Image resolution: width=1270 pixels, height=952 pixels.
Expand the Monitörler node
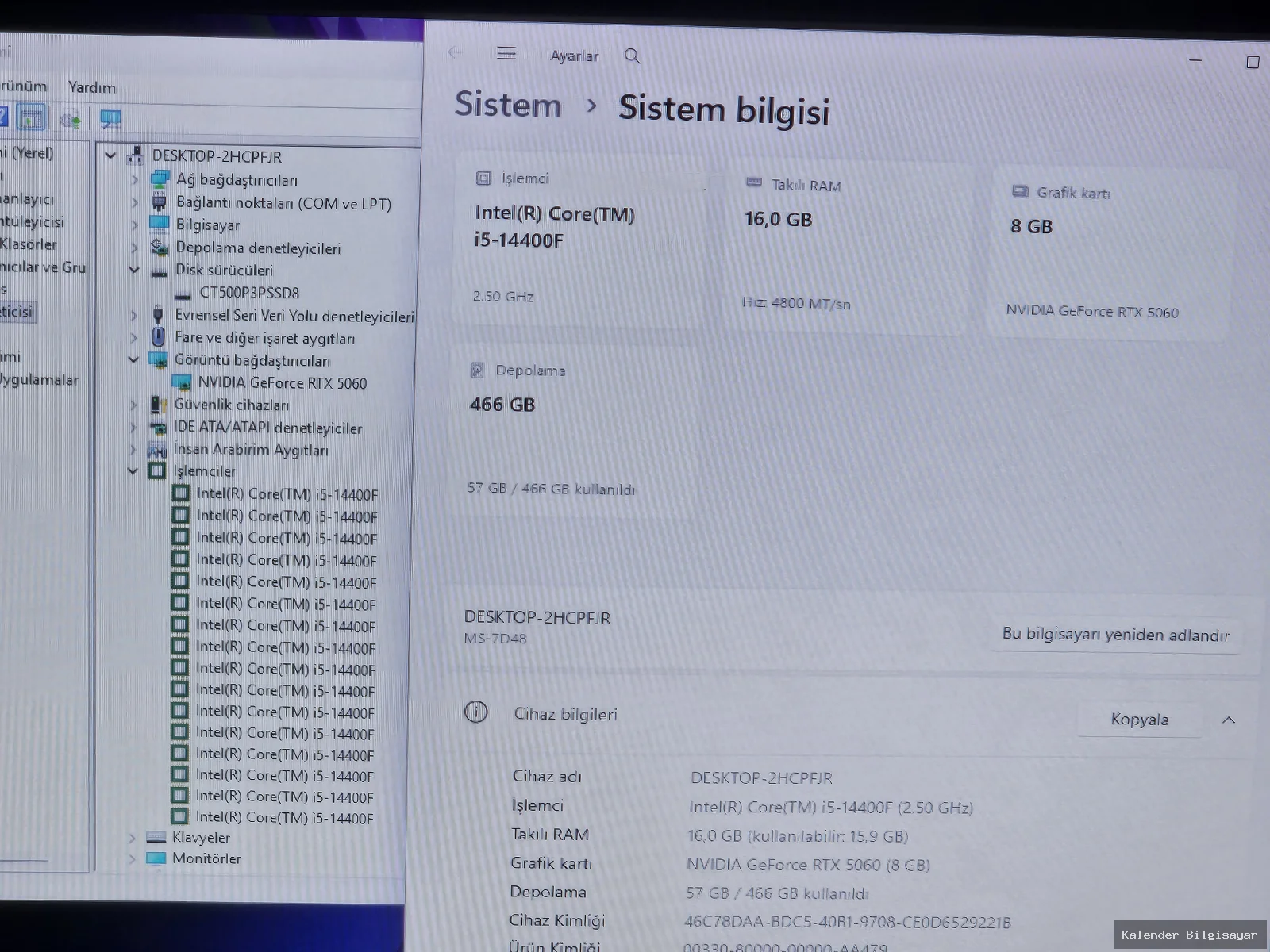(132, 858)
